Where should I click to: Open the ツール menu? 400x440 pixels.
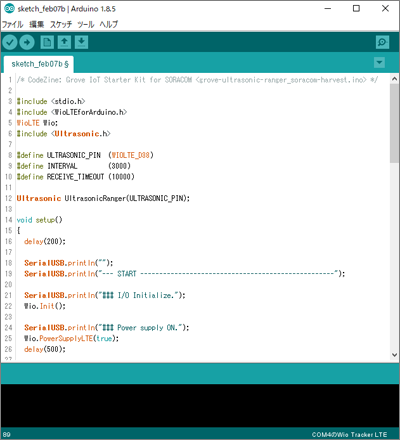tap(86, 24)
